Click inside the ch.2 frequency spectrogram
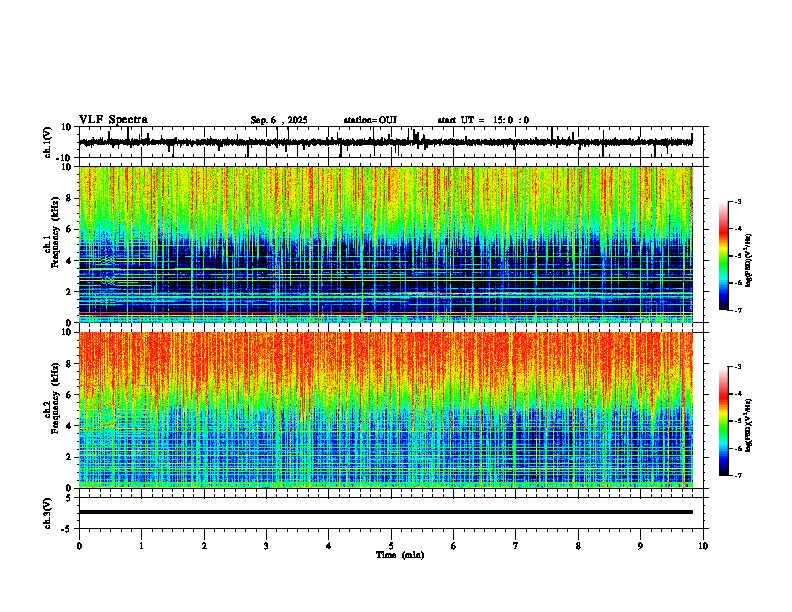This screenshot has height=612, width=792. click(x=385, y=410)
